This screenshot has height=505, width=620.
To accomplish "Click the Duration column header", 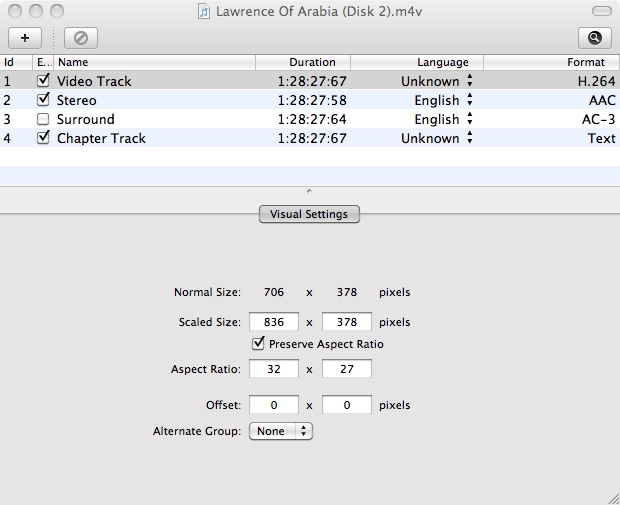I will (303, 62).
